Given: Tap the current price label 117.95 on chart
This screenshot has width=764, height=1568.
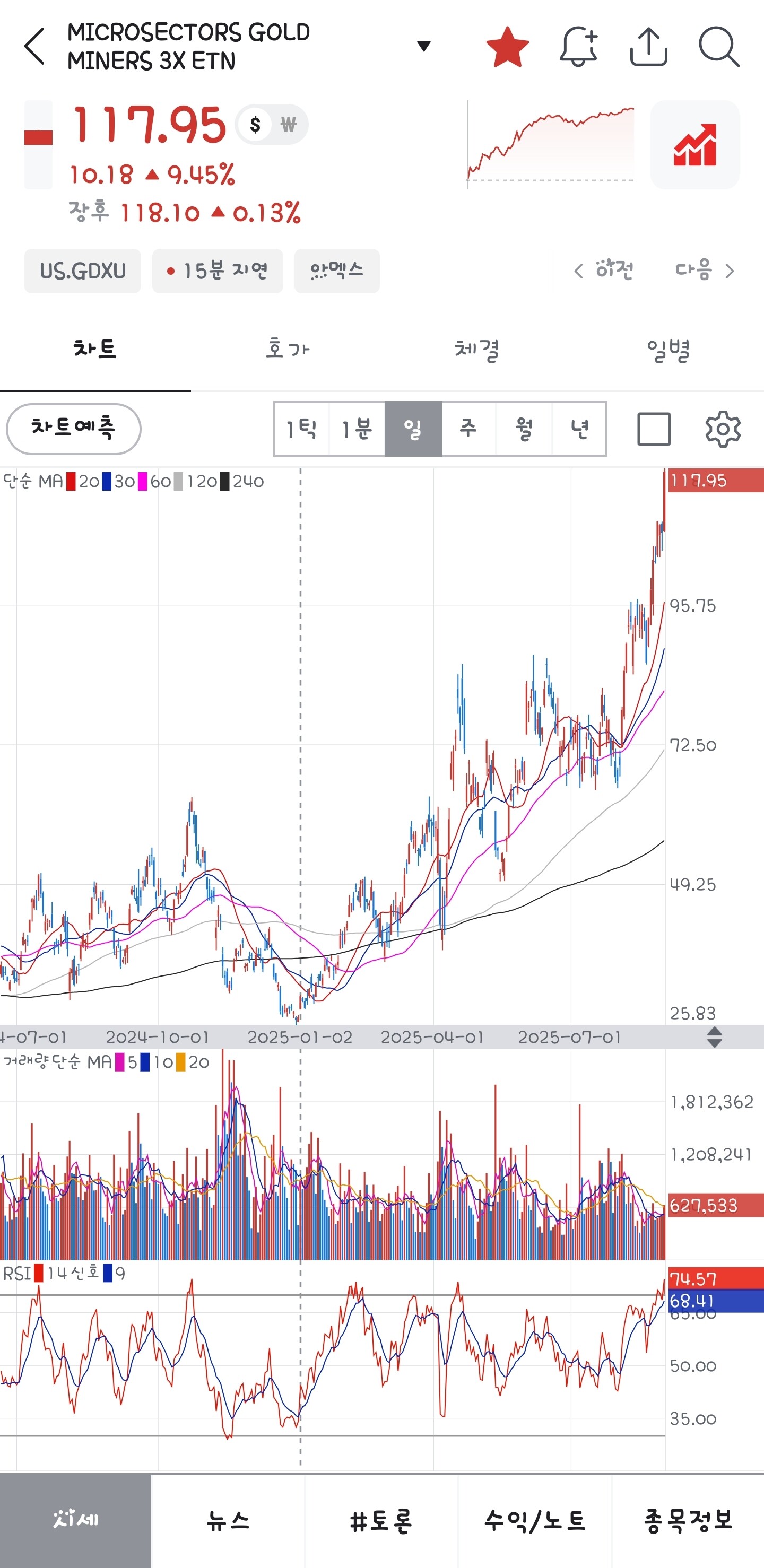Looking at the screenshot, I should pos(716,481).
